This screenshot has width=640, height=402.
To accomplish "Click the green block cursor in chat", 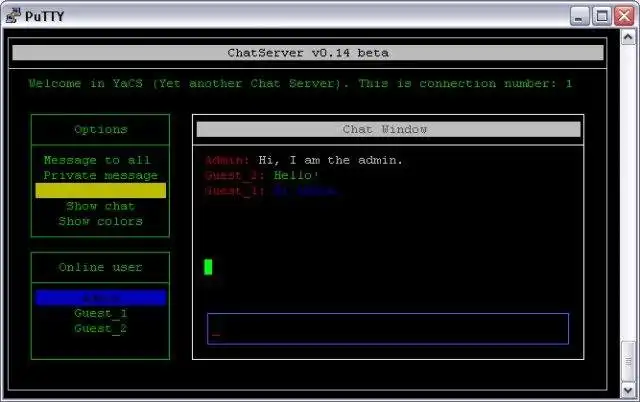I will [208, 267].
